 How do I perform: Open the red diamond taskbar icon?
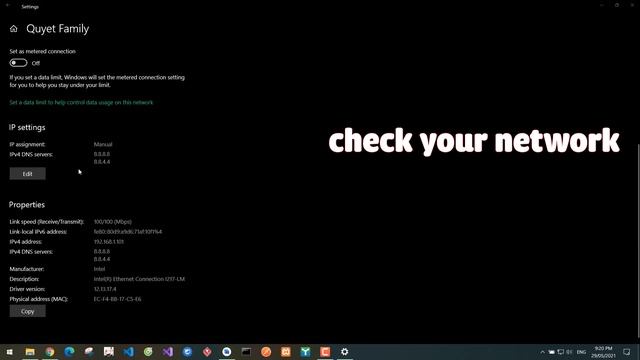(x=207, y=352)
